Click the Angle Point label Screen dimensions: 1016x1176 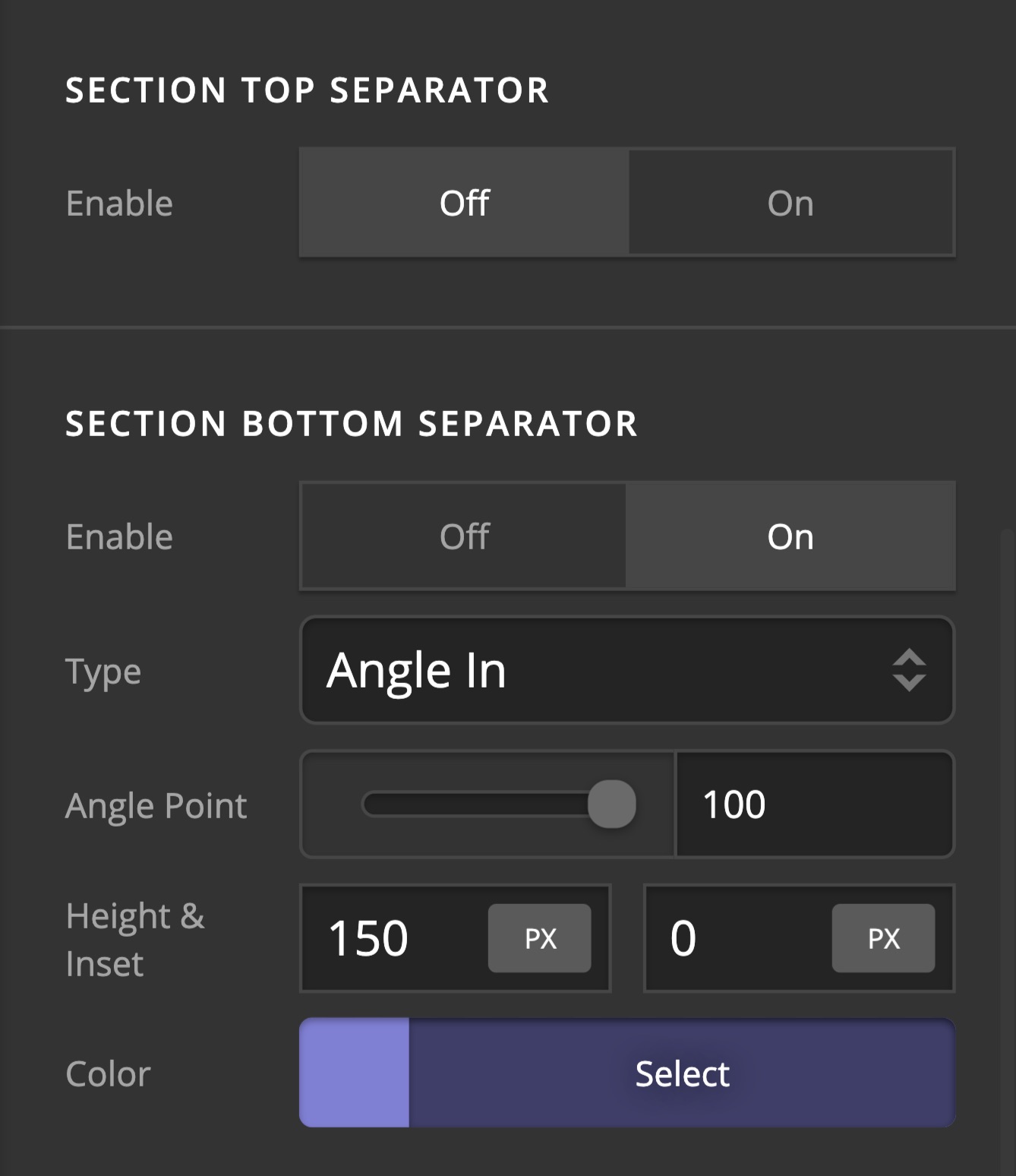156,805
